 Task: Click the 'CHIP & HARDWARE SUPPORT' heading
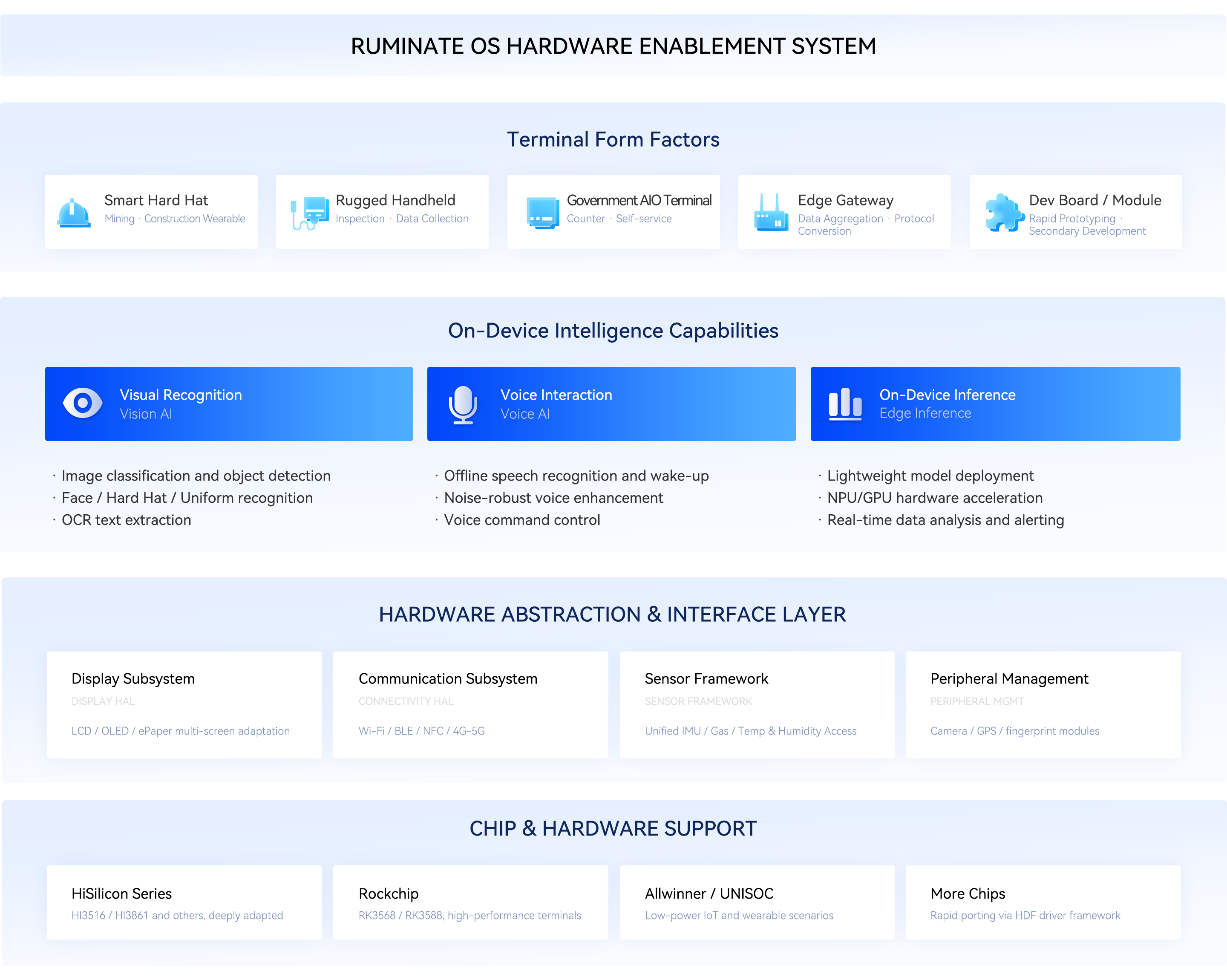613,829
